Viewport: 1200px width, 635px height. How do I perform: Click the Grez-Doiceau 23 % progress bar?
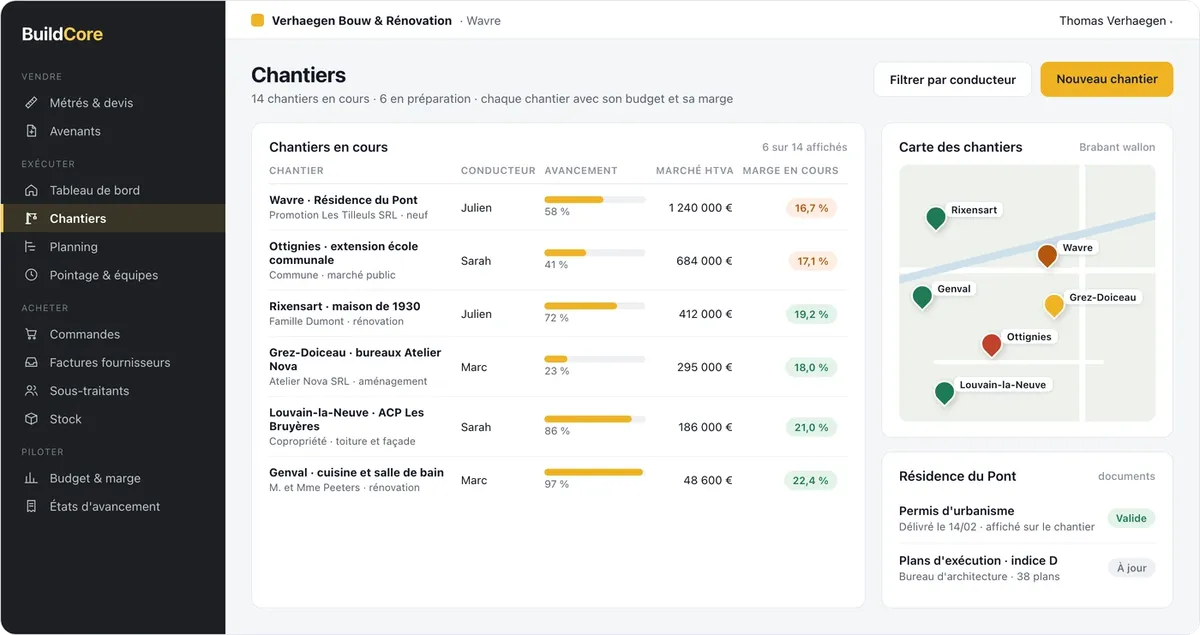(x=594, y=359)
